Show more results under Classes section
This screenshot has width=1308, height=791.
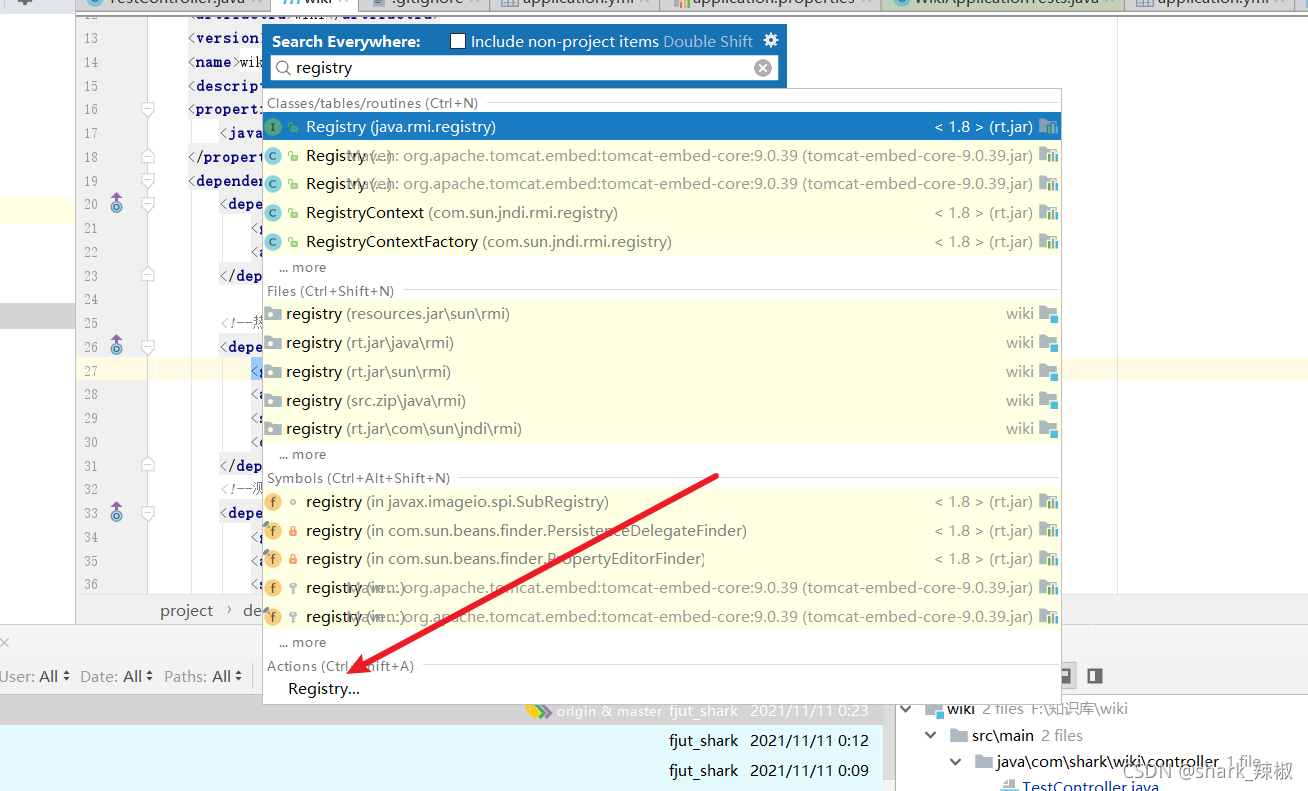[302, 267]
